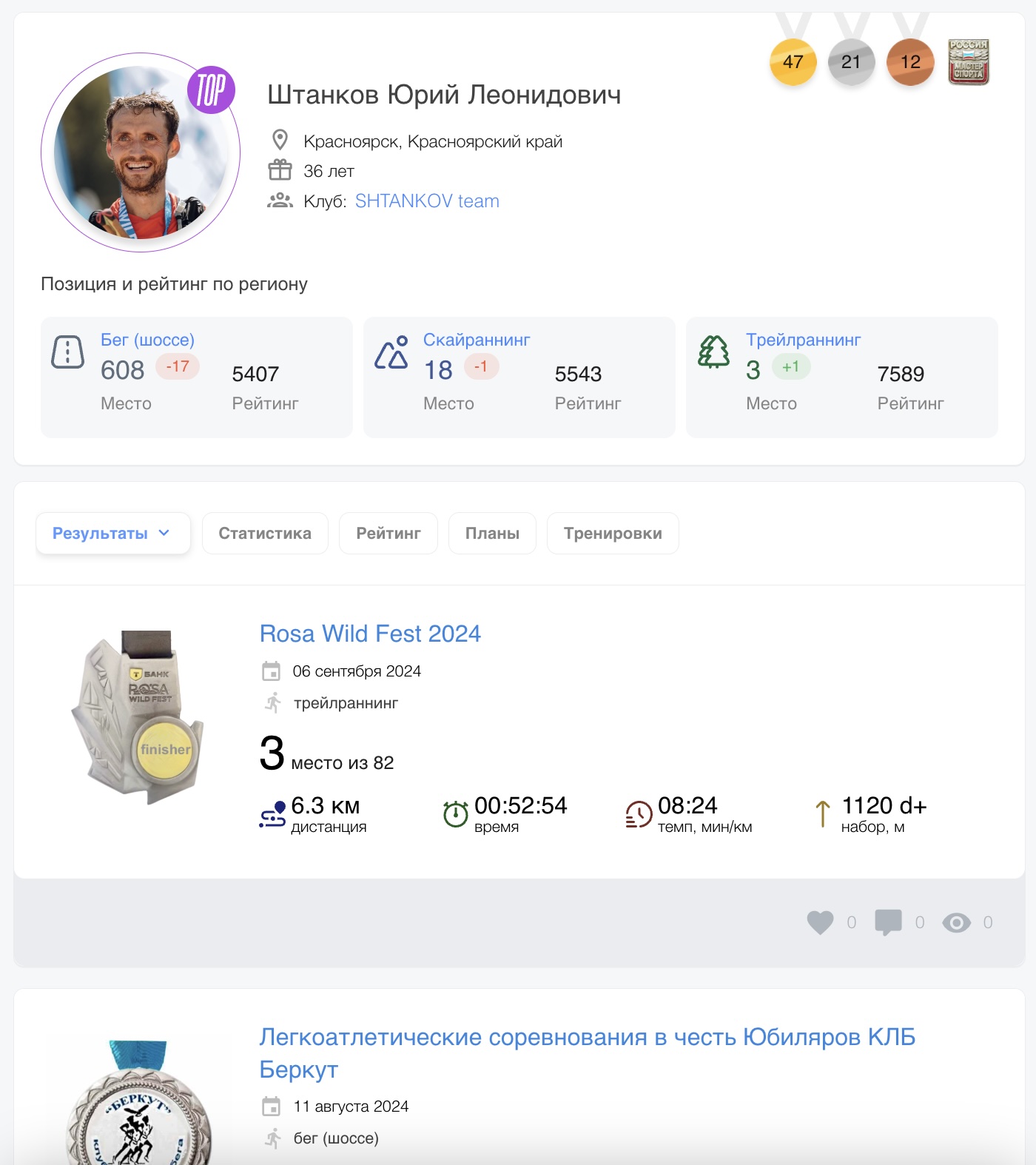1036x1165 pixels.
Task: Click the runner icon beside бег (шоссе)
Action: pos(273,1138)
